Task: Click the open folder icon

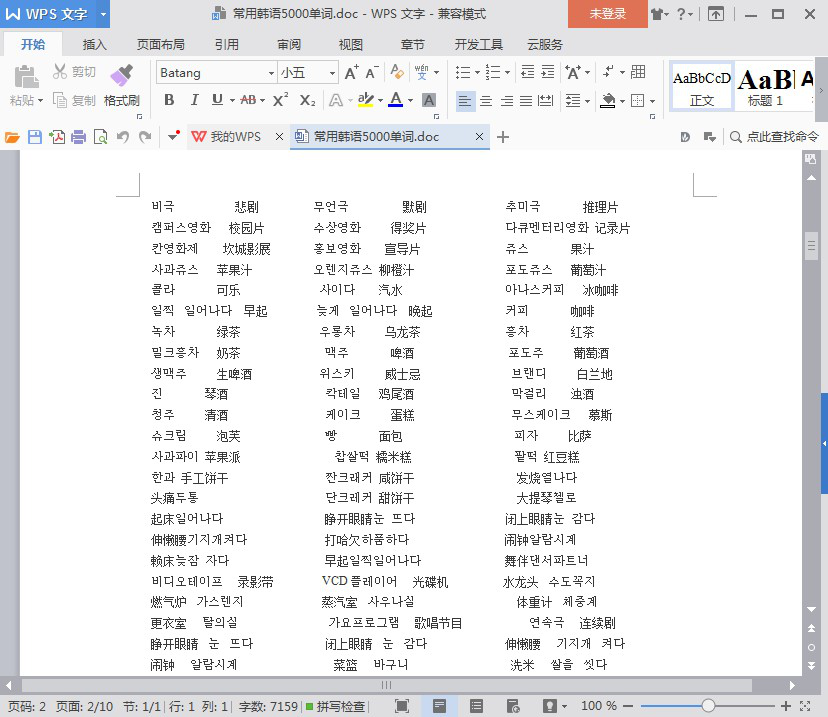Action: (12, 137)
